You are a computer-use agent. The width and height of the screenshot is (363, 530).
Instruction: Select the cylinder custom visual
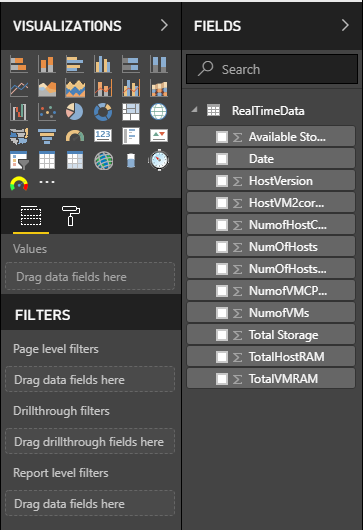(x=131, y=160)
